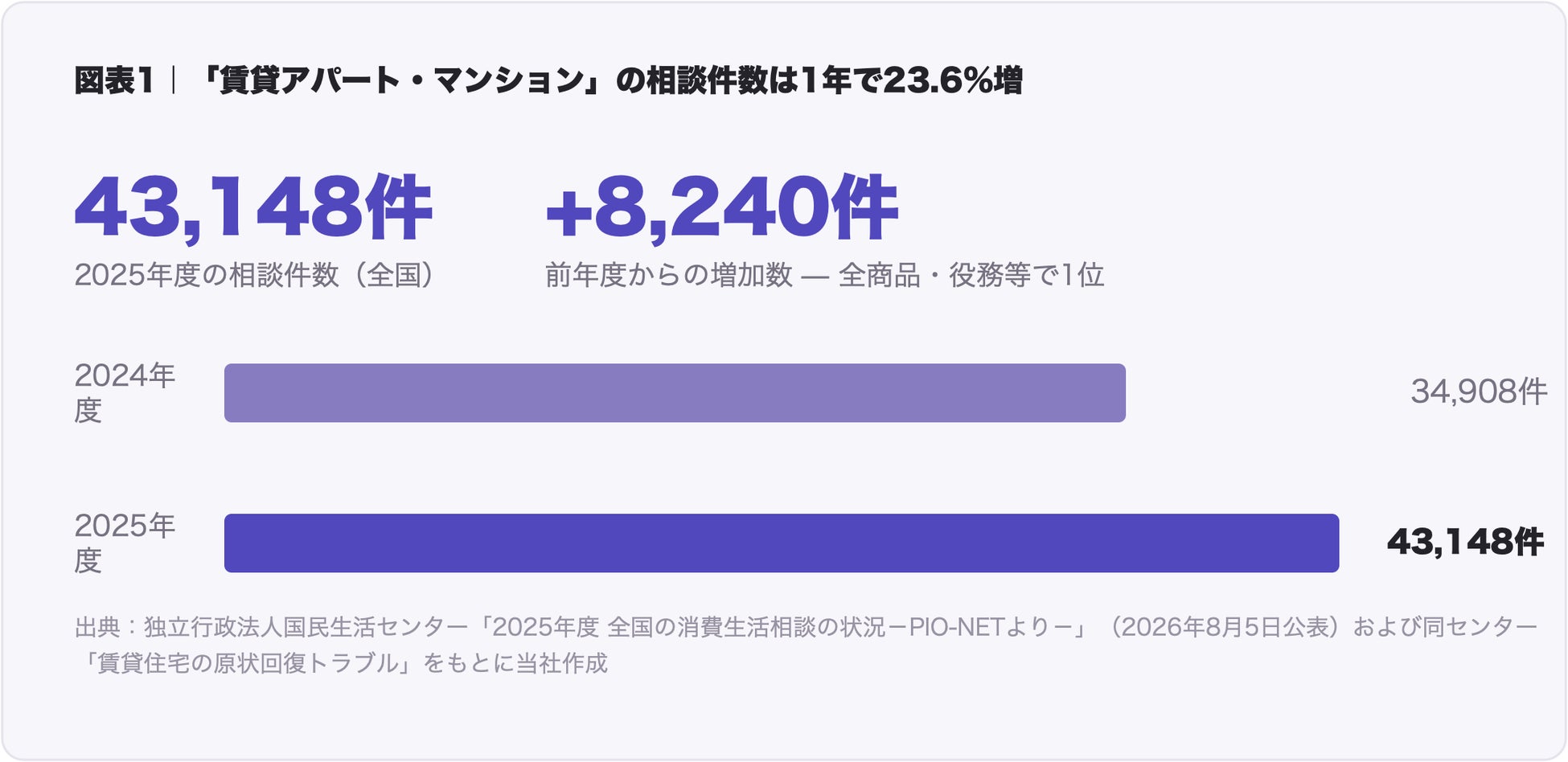Select the large 43,148件 headline figure
Viewport: 1568px width, 762px height.
pyautogui.click(x=253, y=208)
